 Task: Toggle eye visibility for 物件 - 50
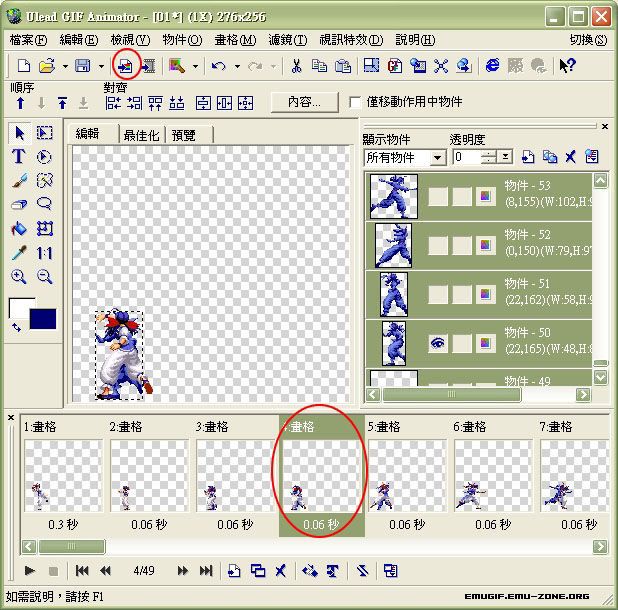(x=437, y=343)
